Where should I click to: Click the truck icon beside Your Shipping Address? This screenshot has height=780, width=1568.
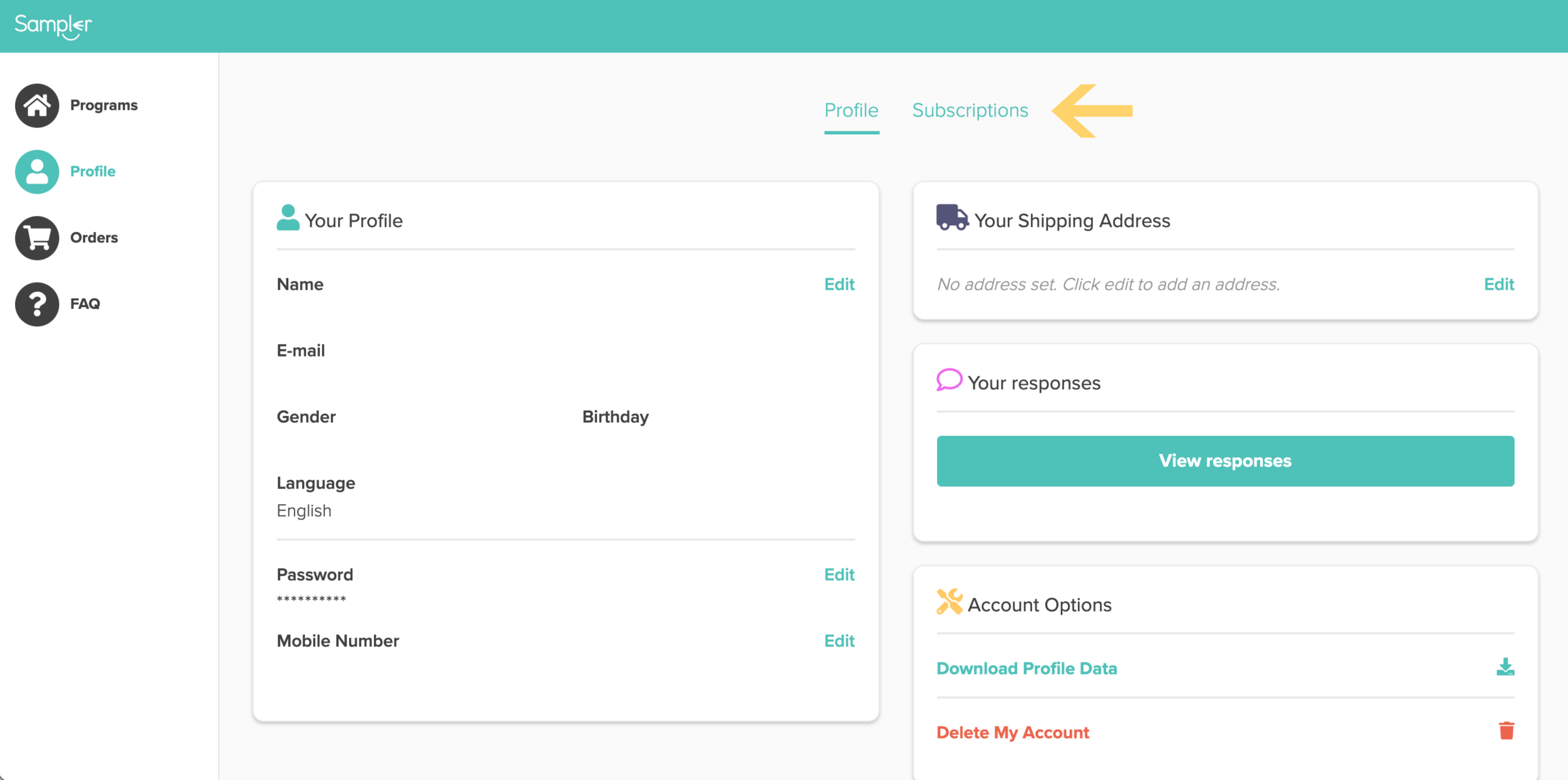click(x=952, y=217)
